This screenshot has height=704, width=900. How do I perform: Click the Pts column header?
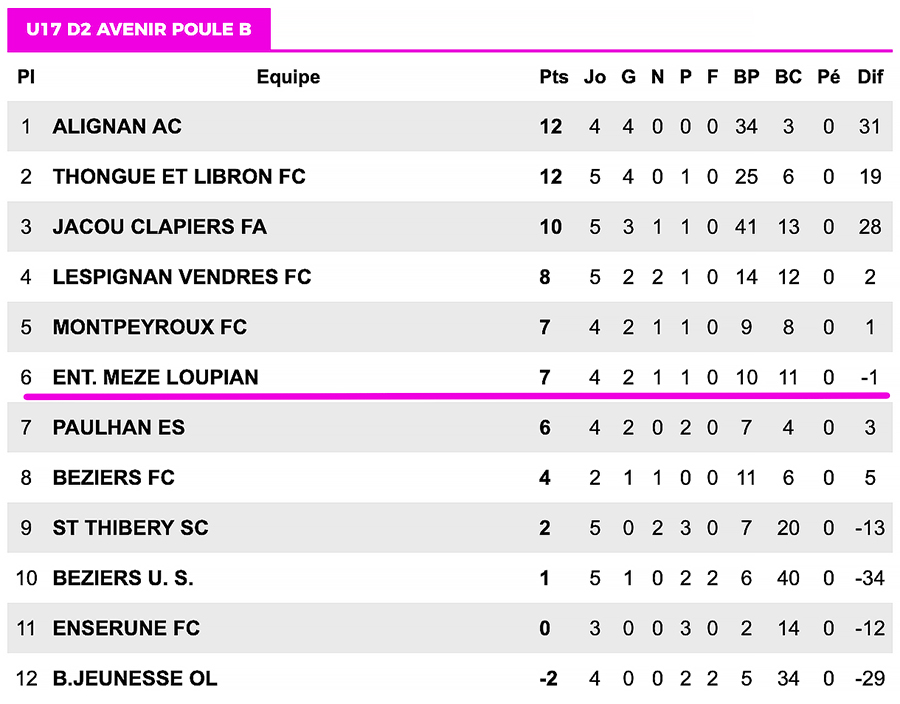coord(553,77)
